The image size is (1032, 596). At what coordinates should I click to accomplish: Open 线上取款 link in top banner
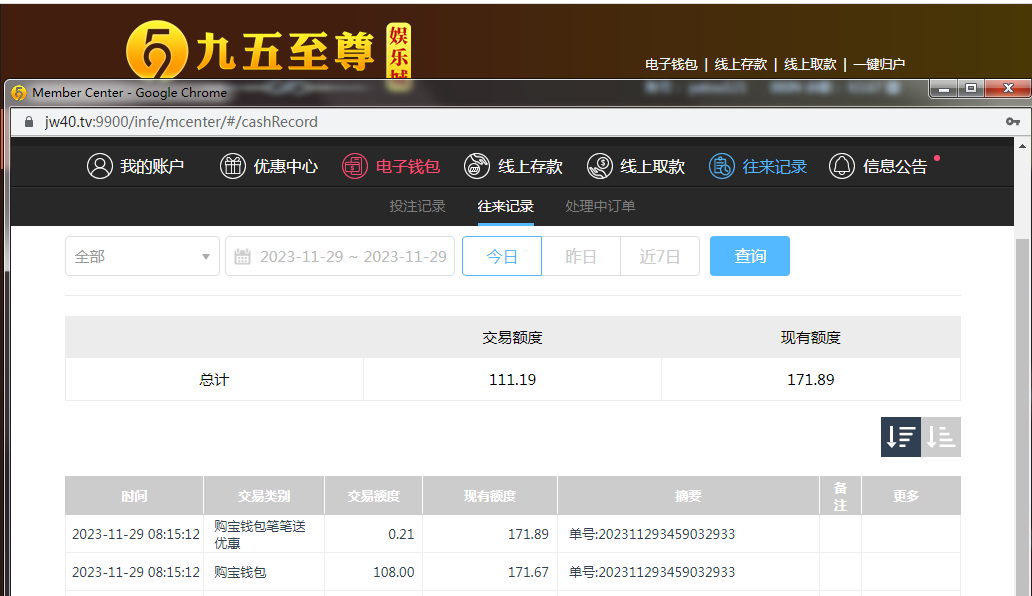click(x=810, y=64)
